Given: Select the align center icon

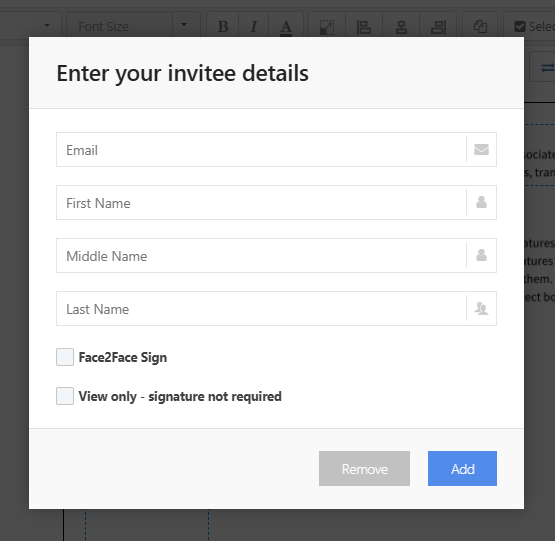Looking at the screenshot, I should (x=401, y=27).
